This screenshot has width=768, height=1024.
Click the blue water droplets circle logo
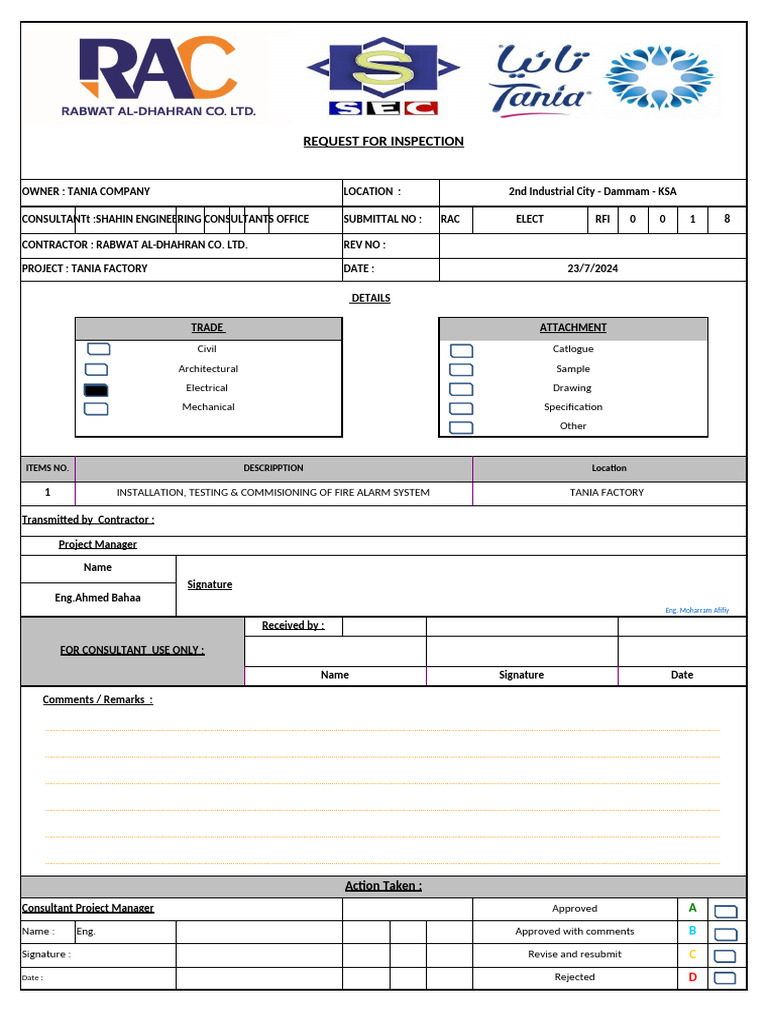(x=660, y=77)
